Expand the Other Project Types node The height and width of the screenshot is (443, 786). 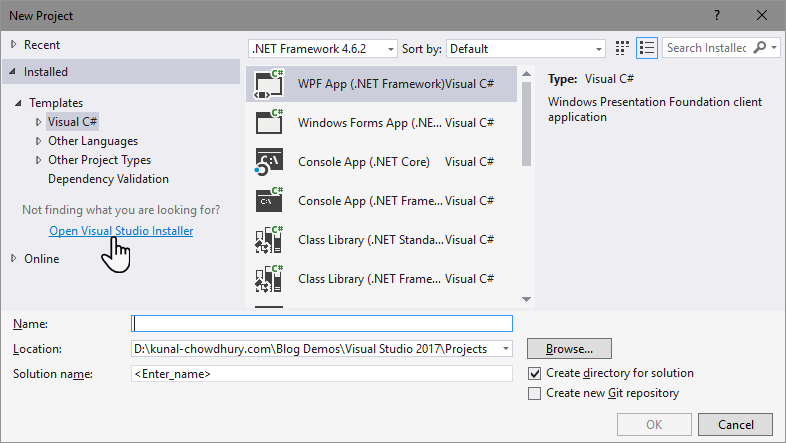38,160
